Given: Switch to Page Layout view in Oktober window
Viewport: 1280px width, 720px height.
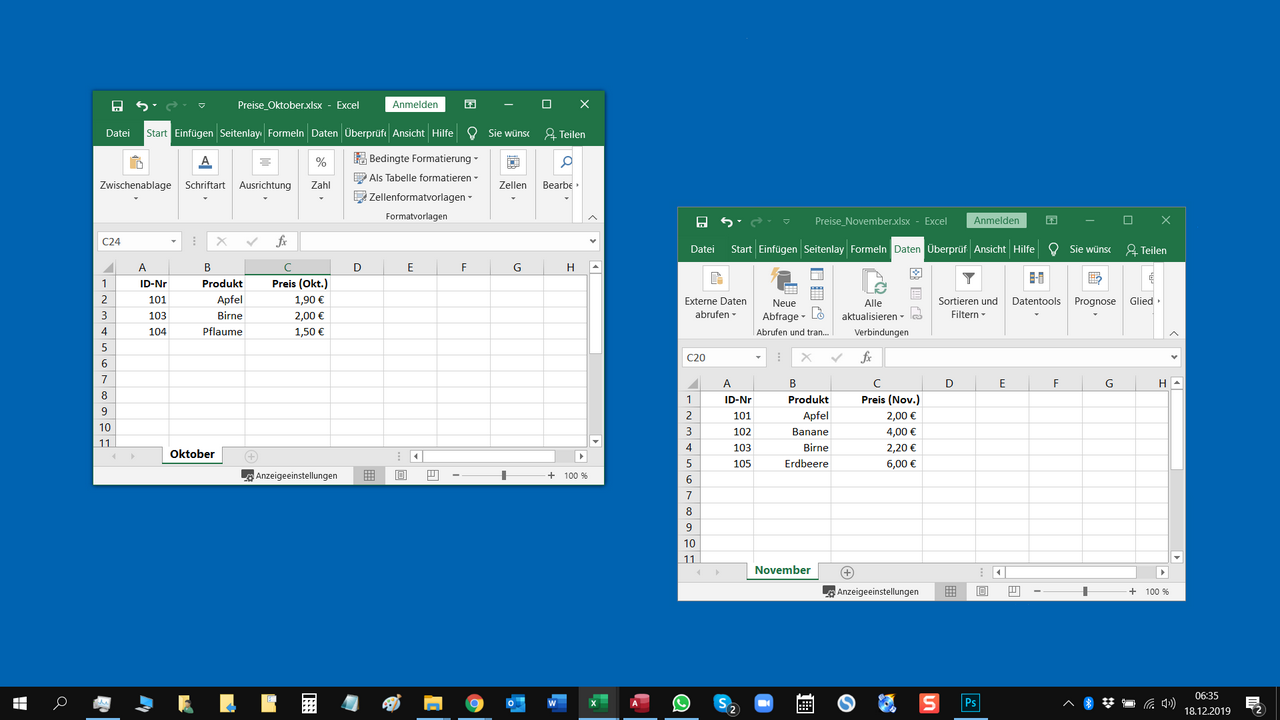Looking at the screenshot, I should point(401,476).
